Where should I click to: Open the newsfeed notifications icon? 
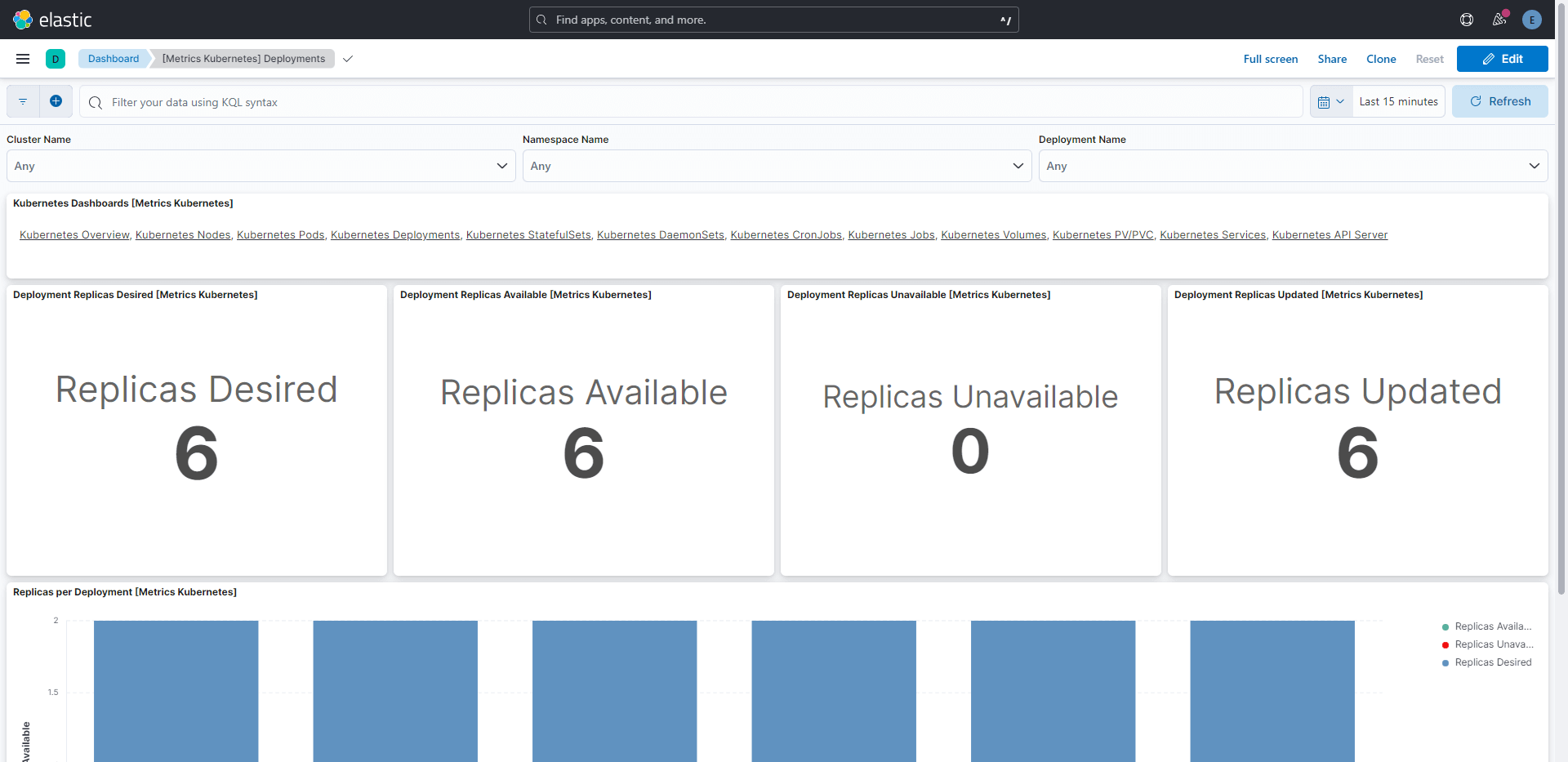[1499, 20]
